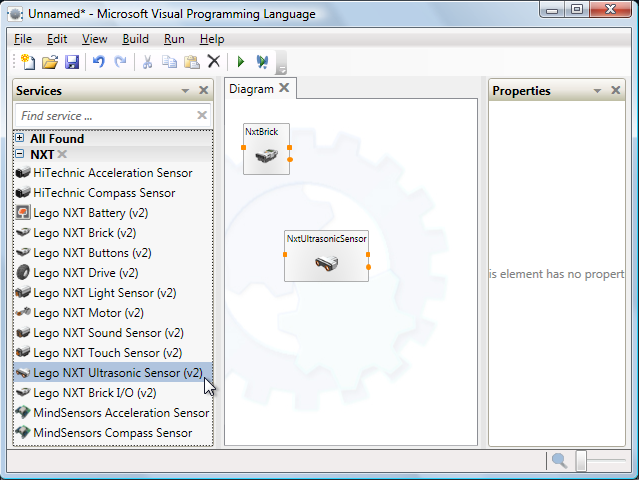The height and width of the screenshot is (480, 639).
Task: Clear the Find service search box
Action: pos(202,115)
